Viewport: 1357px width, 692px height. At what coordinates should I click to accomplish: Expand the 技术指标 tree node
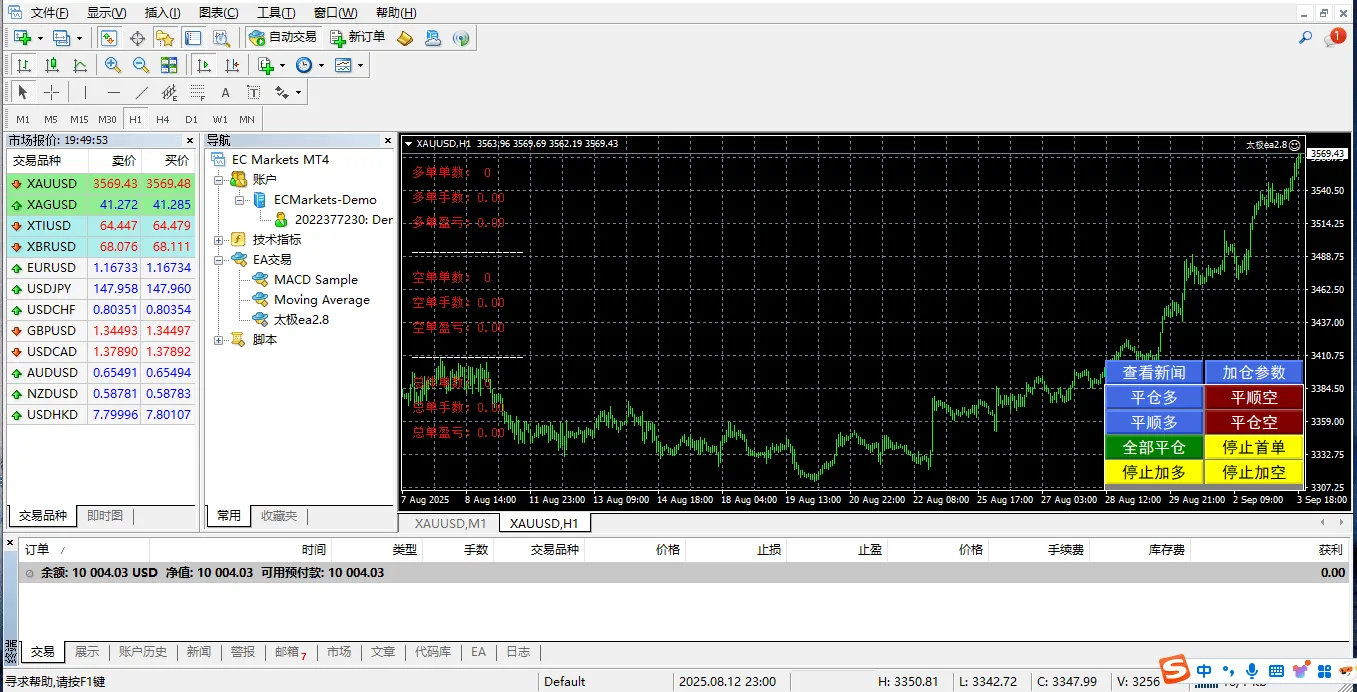point(219,240)
